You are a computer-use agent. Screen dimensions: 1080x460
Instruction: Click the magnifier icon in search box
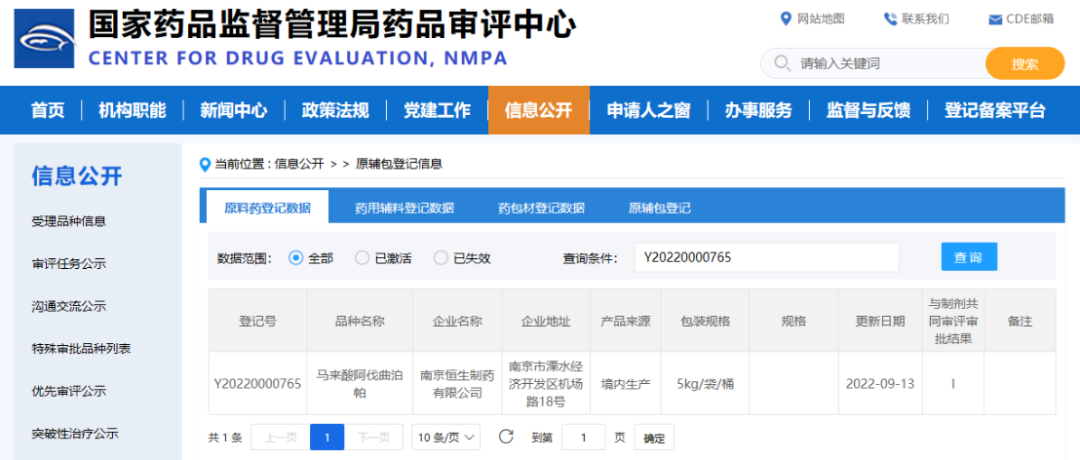tap(781, 64)
